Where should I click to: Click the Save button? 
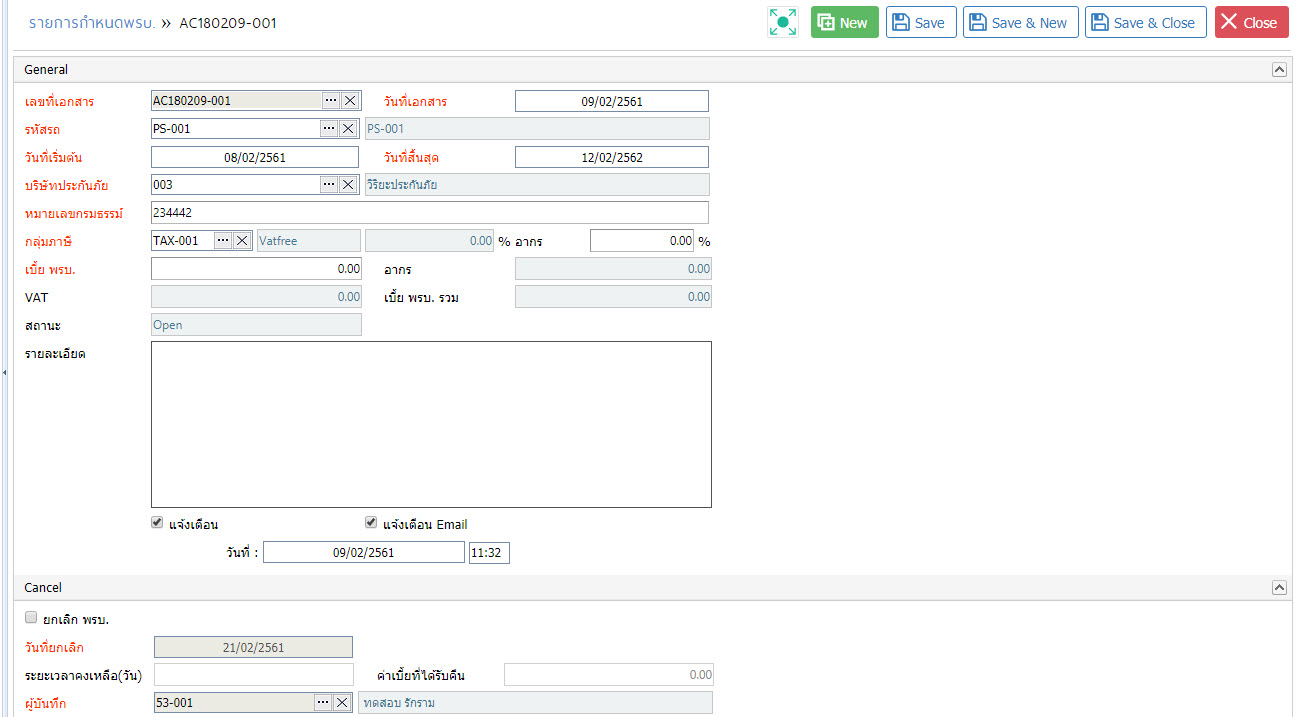921,22
